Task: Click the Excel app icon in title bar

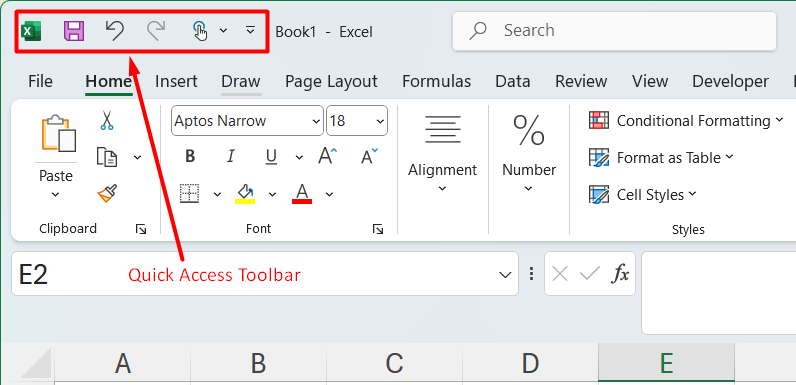Action: [x=31, y=31]
